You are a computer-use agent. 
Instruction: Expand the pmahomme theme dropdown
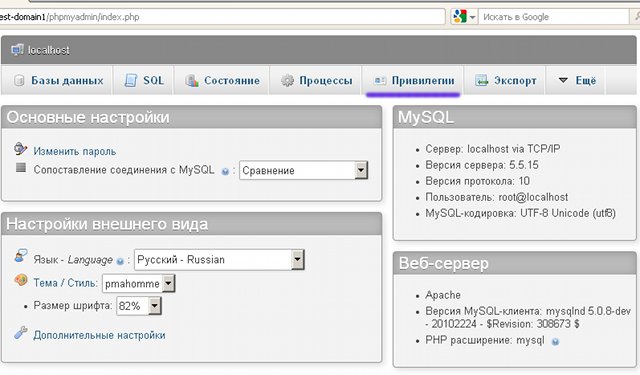[x=138, y=283]
